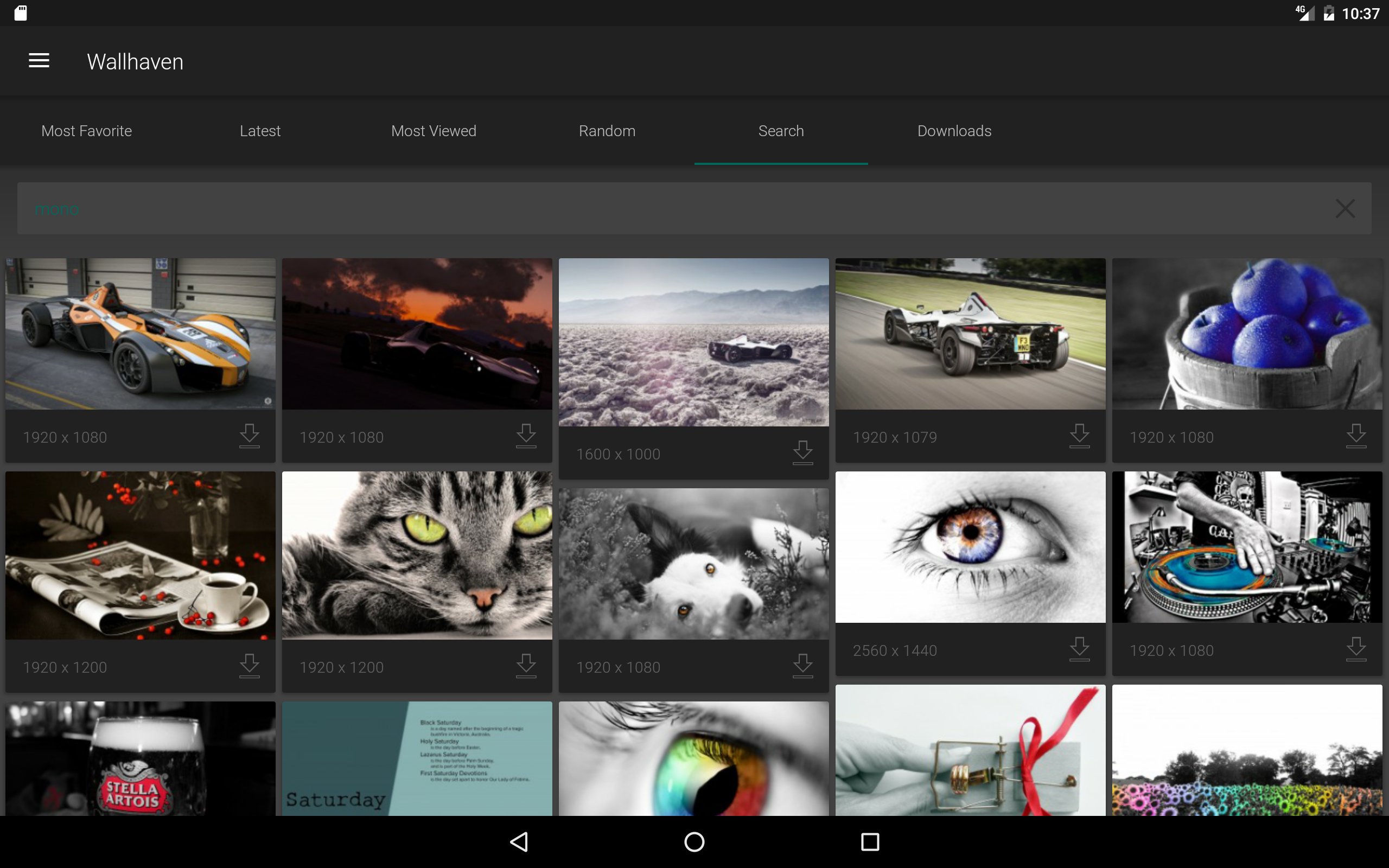Download the desert car 1600x1000 wallpaper
Image resolution: width=1389 pixels, height=868 pixels.
pos(803,453)
